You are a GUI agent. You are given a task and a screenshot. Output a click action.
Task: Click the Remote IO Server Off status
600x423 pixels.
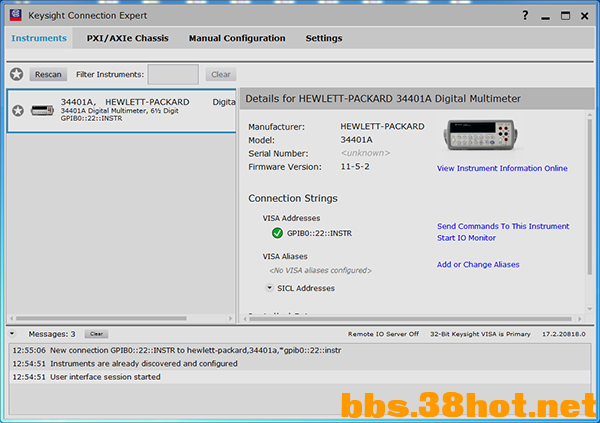tap(383, 334)
